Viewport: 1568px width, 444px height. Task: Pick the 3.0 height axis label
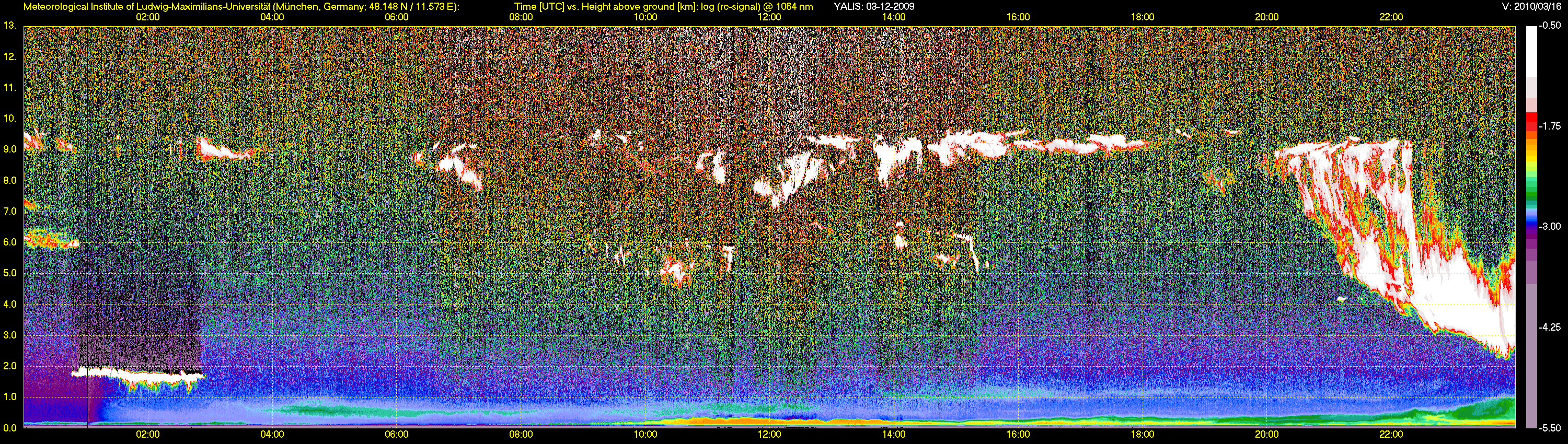10,335
